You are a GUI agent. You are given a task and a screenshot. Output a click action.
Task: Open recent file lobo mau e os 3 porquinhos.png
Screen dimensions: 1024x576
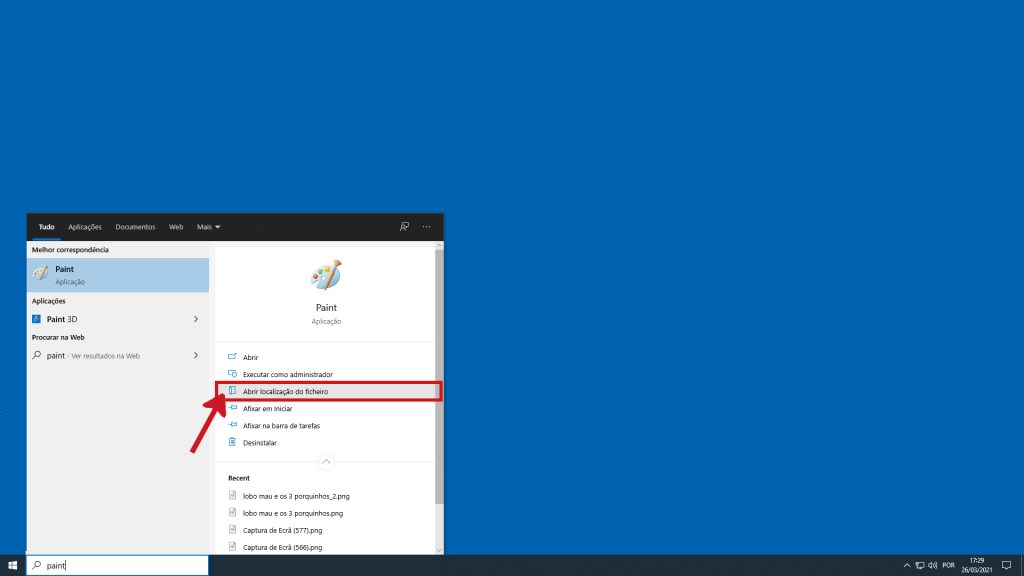tap(293, 513)
